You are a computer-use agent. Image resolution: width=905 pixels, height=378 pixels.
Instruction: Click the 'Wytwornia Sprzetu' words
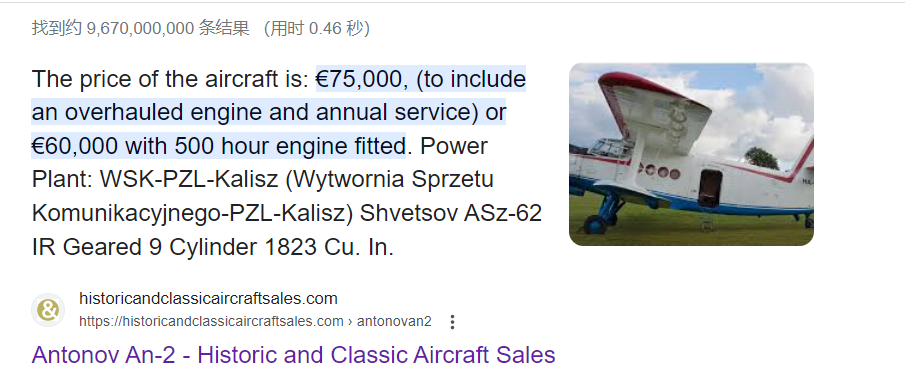click(x=390, y=179)
